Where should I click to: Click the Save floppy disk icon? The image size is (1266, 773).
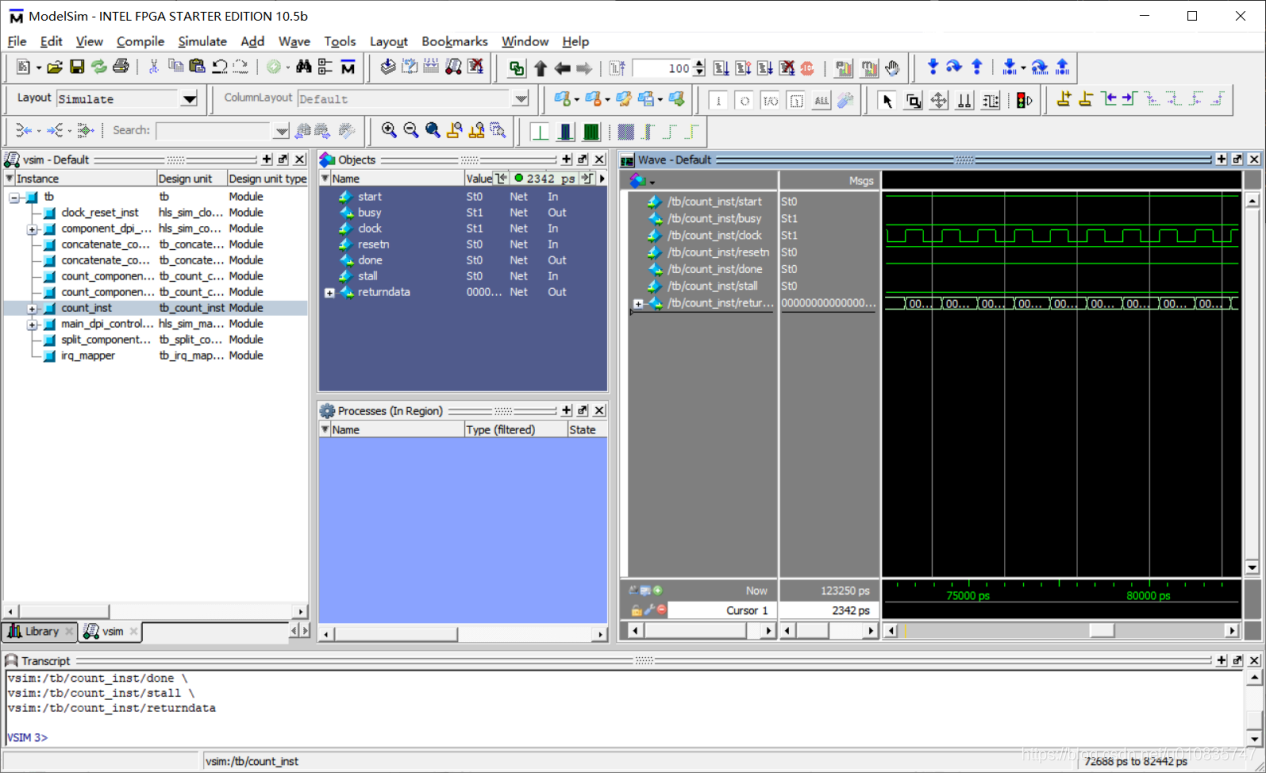click(x=77, y=67)
